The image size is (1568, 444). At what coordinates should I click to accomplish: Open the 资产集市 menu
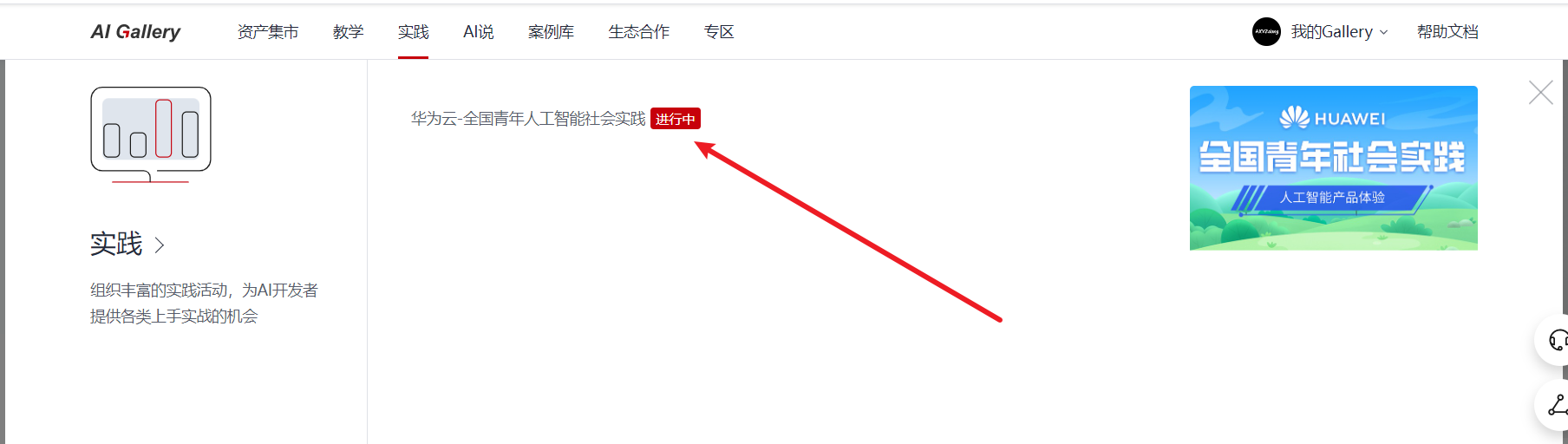(268, 32)
